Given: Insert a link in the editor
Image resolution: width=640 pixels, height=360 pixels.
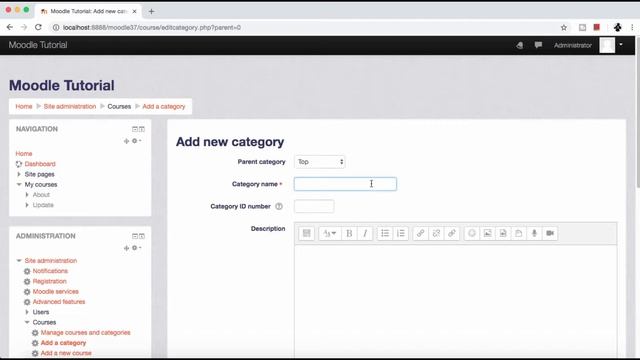Looking at the screenshot, I should click(x=420, y=233).
